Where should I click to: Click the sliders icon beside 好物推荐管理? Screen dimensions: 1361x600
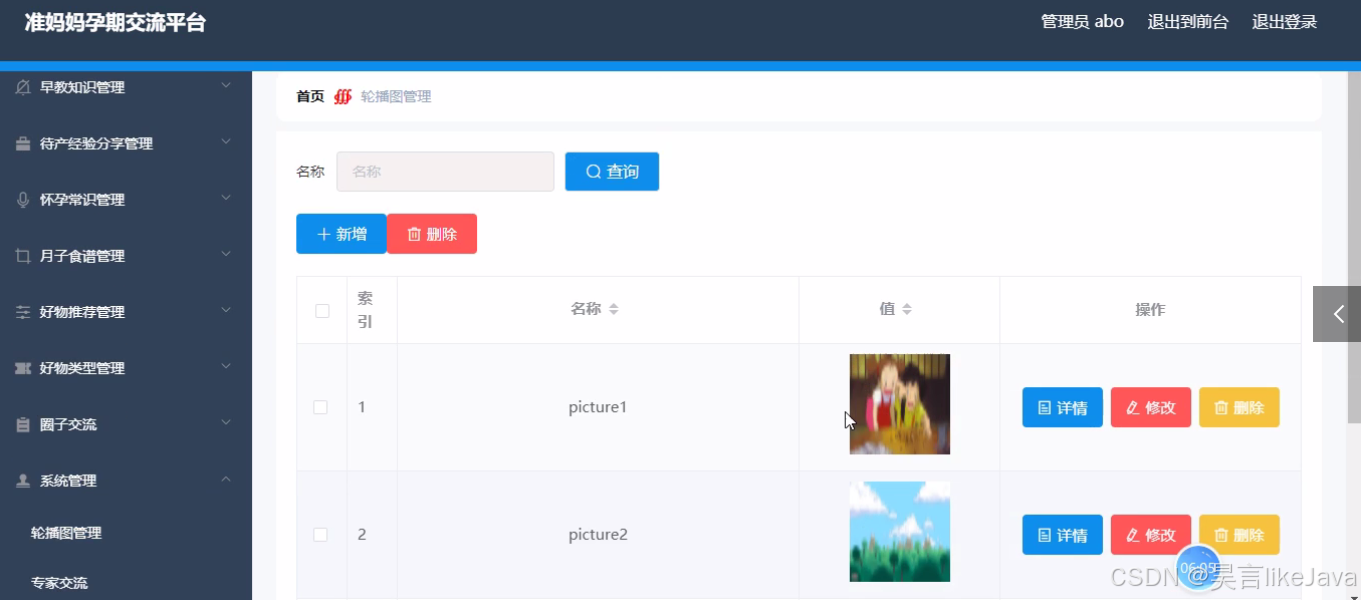(23, 312)
